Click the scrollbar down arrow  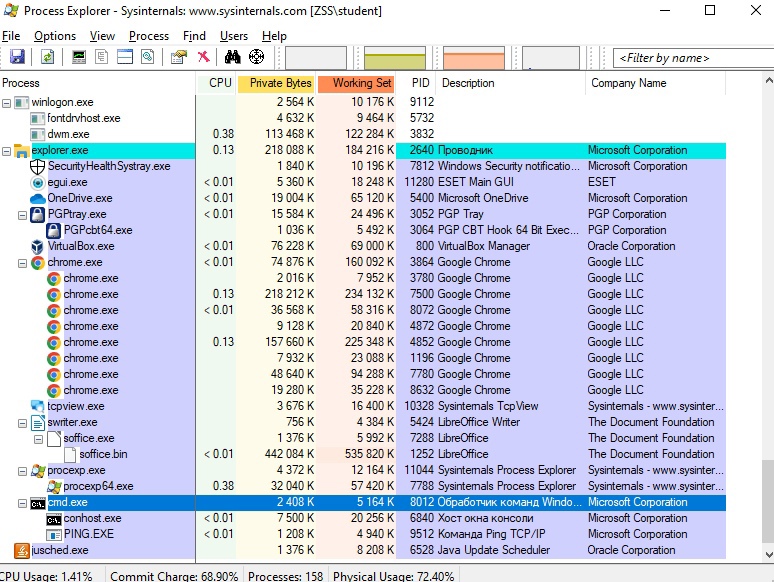tap(768, 554)
